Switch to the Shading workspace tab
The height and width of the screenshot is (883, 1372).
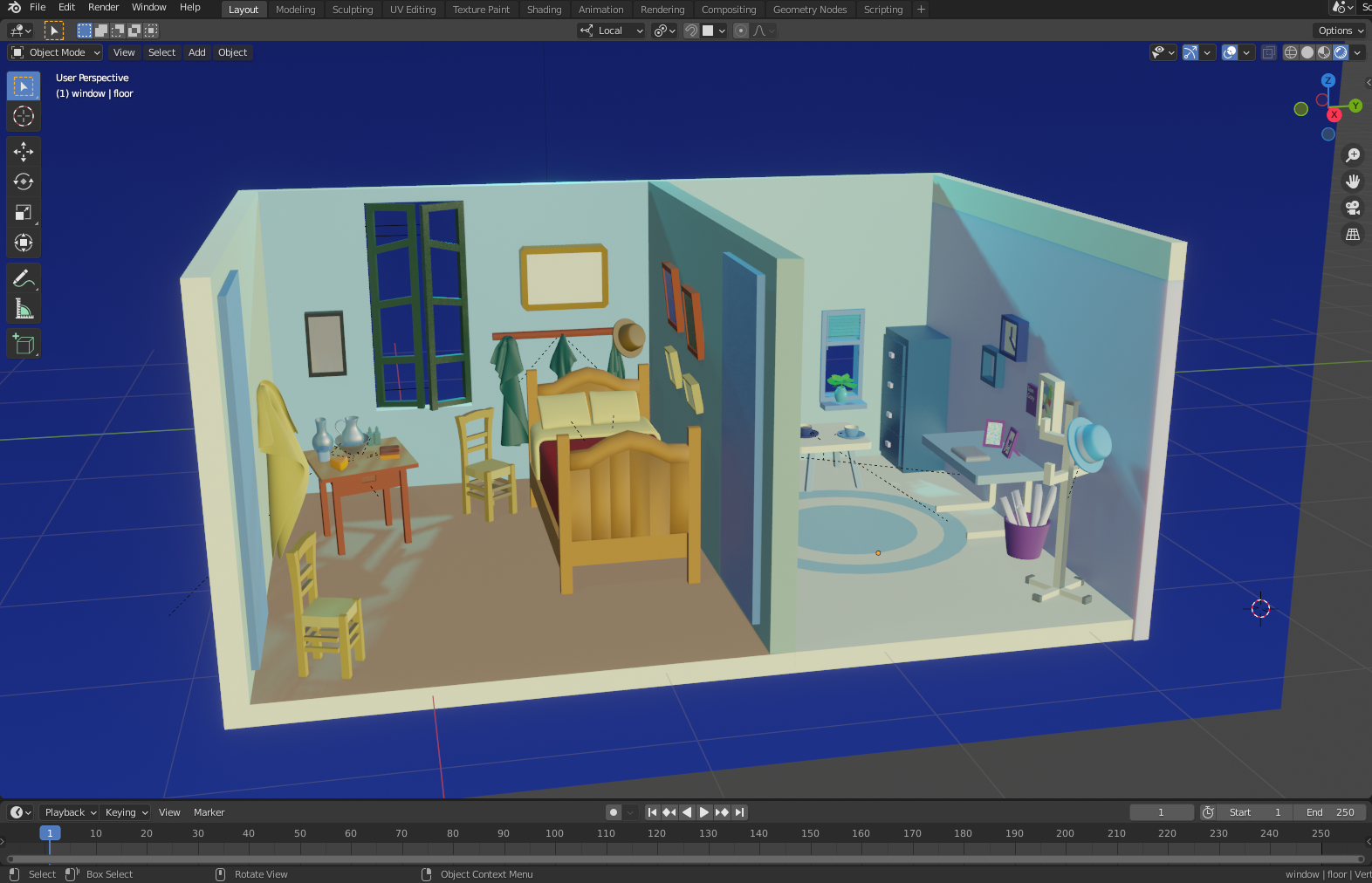click(x=544, y=10)
